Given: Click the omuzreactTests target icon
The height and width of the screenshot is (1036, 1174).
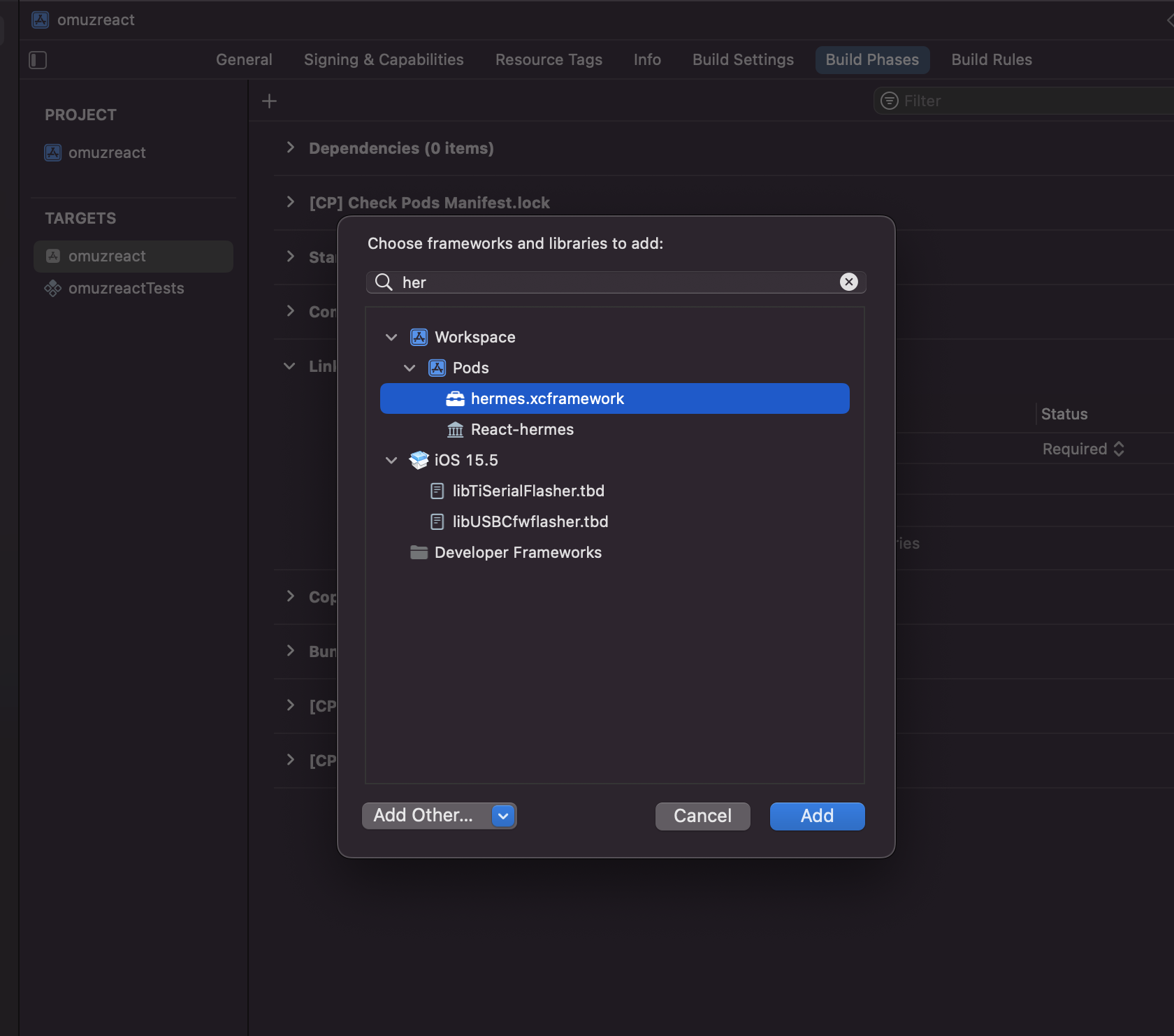Looking at the screenshot, I should click(53, 288).
